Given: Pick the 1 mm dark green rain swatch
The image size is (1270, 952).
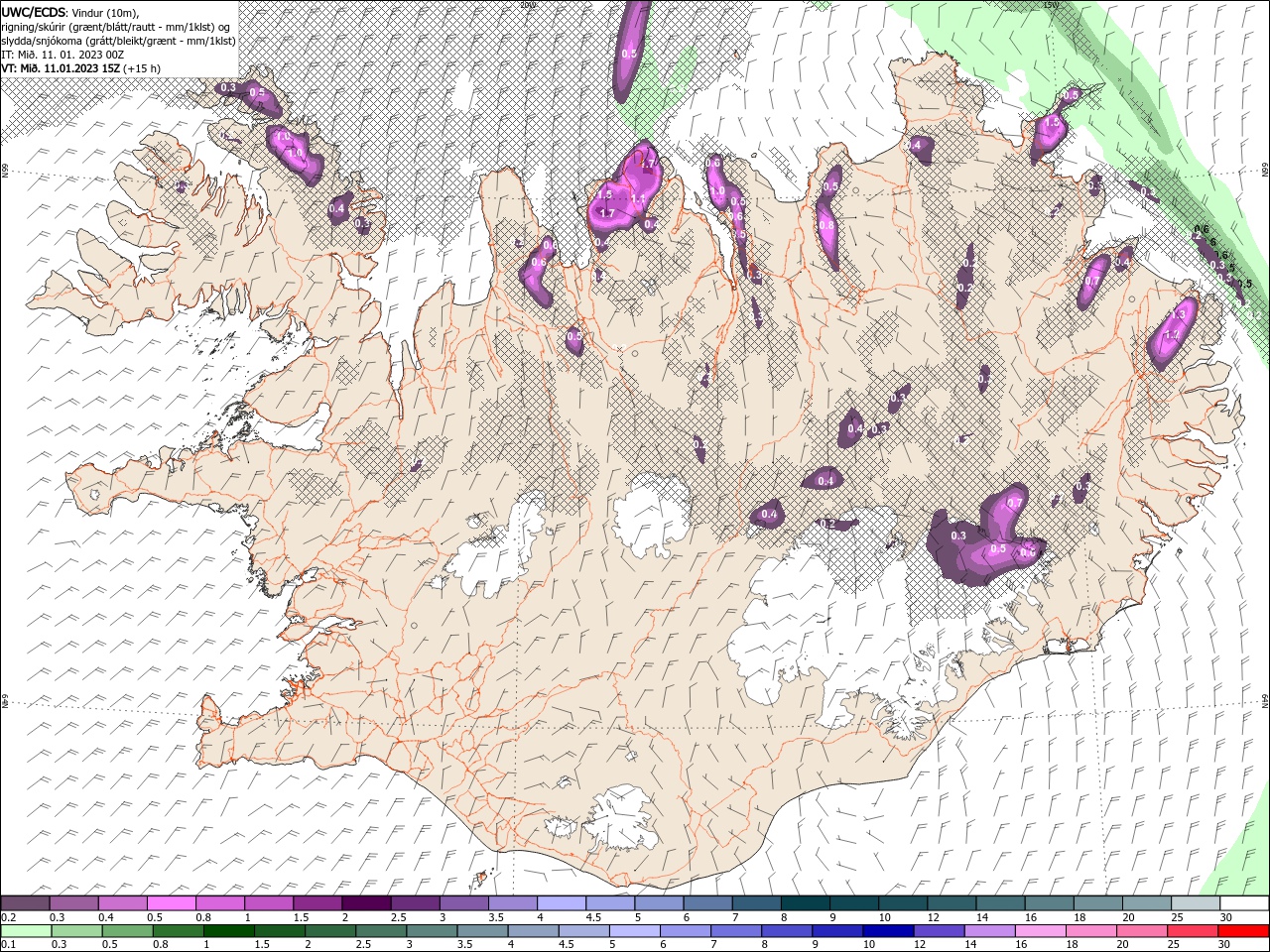Looking at the screenshot, I should [x=229, y=931].
